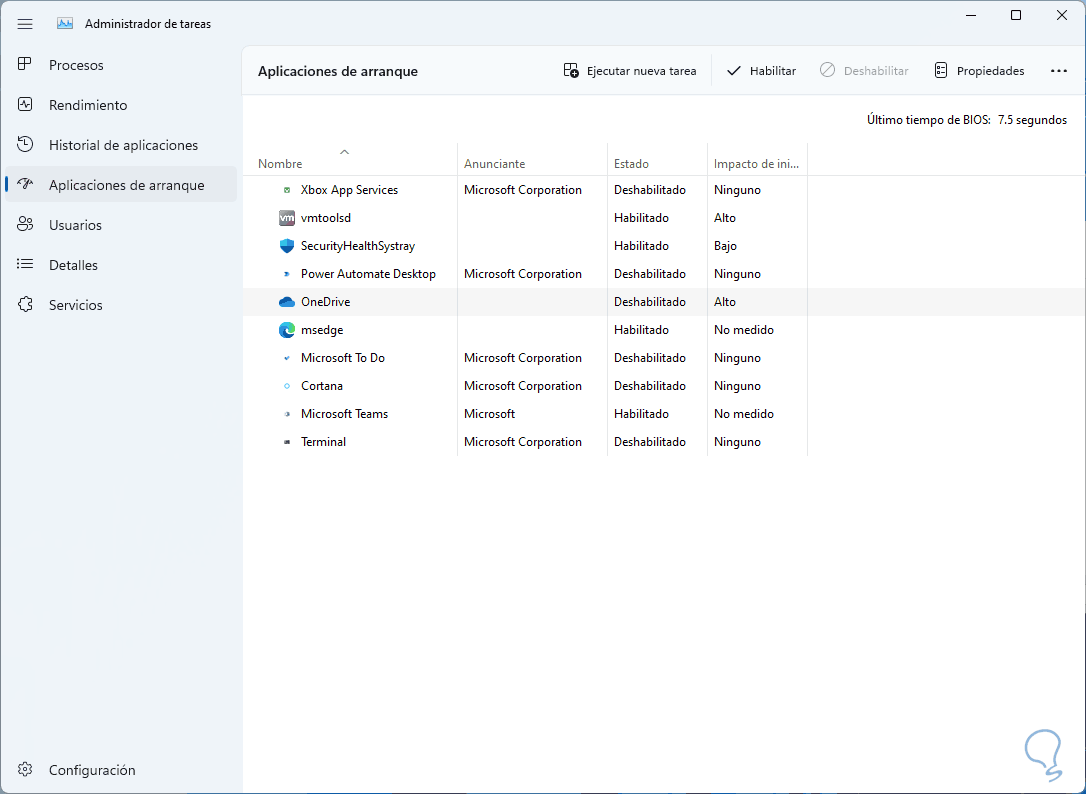The width and height of the screenshot is (1086, 794).
Task: Sort by Anunciante column header
Action: [x=494, y=163]
